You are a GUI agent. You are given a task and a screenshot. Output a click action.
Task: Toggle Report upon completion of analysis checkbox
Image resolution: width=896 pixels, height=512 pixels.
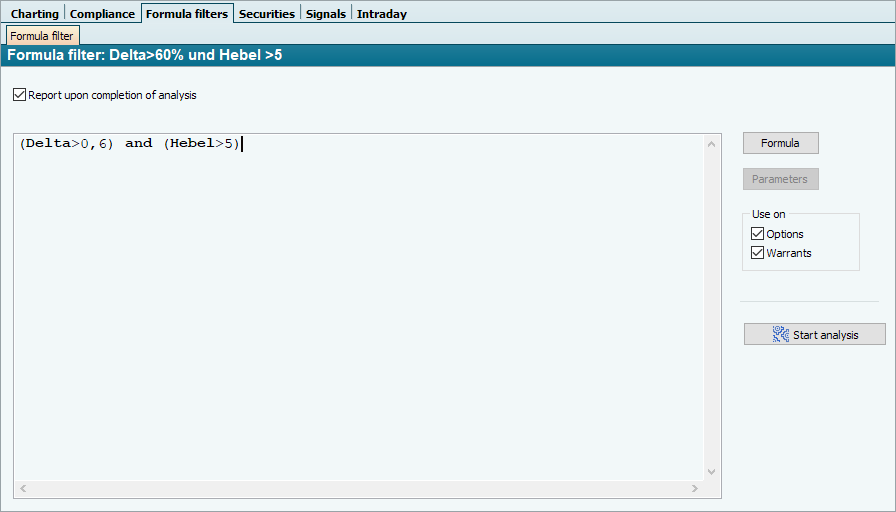pos(20,95)
